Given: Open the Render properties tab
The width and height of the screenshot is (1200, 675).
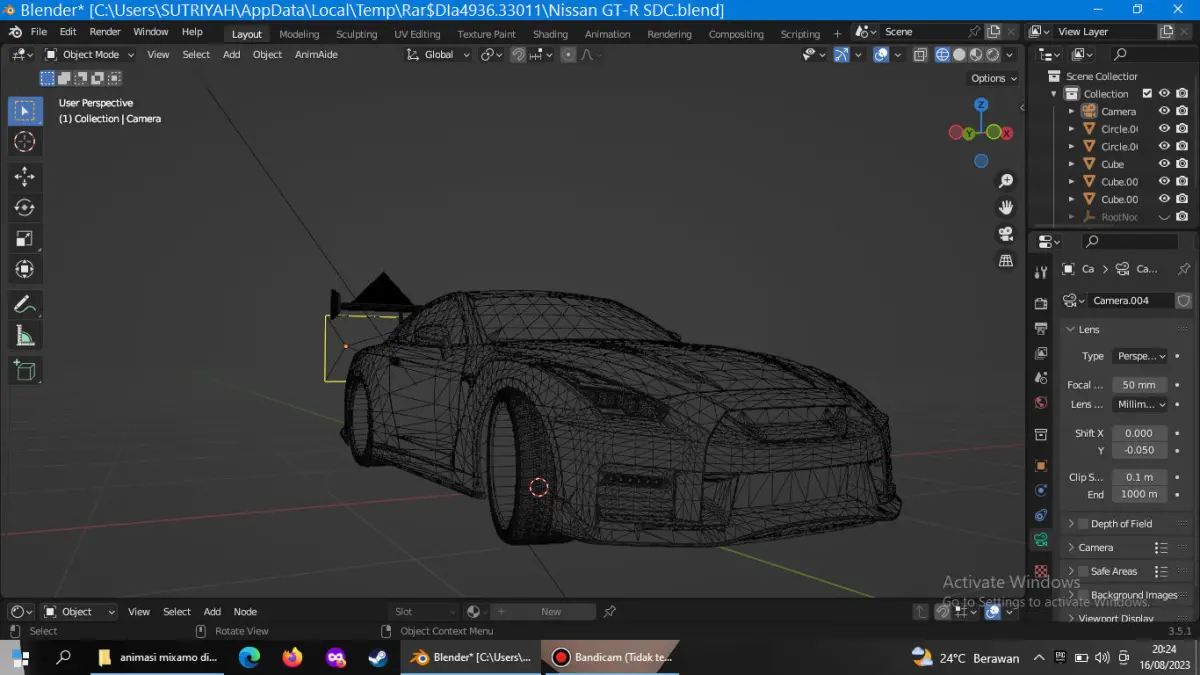Looking at the screenshot, I should tap(1041, 302).
